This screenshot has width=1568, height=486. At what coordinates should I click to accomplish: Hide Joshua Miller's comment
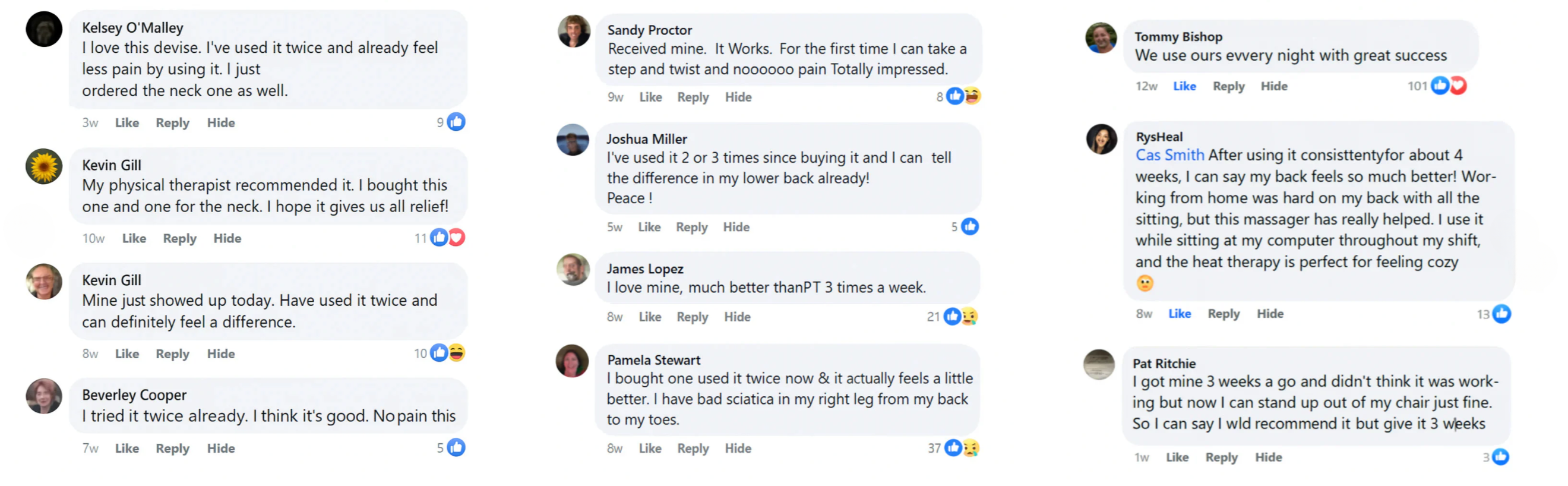pyautogui.click(x=736, y=227)
